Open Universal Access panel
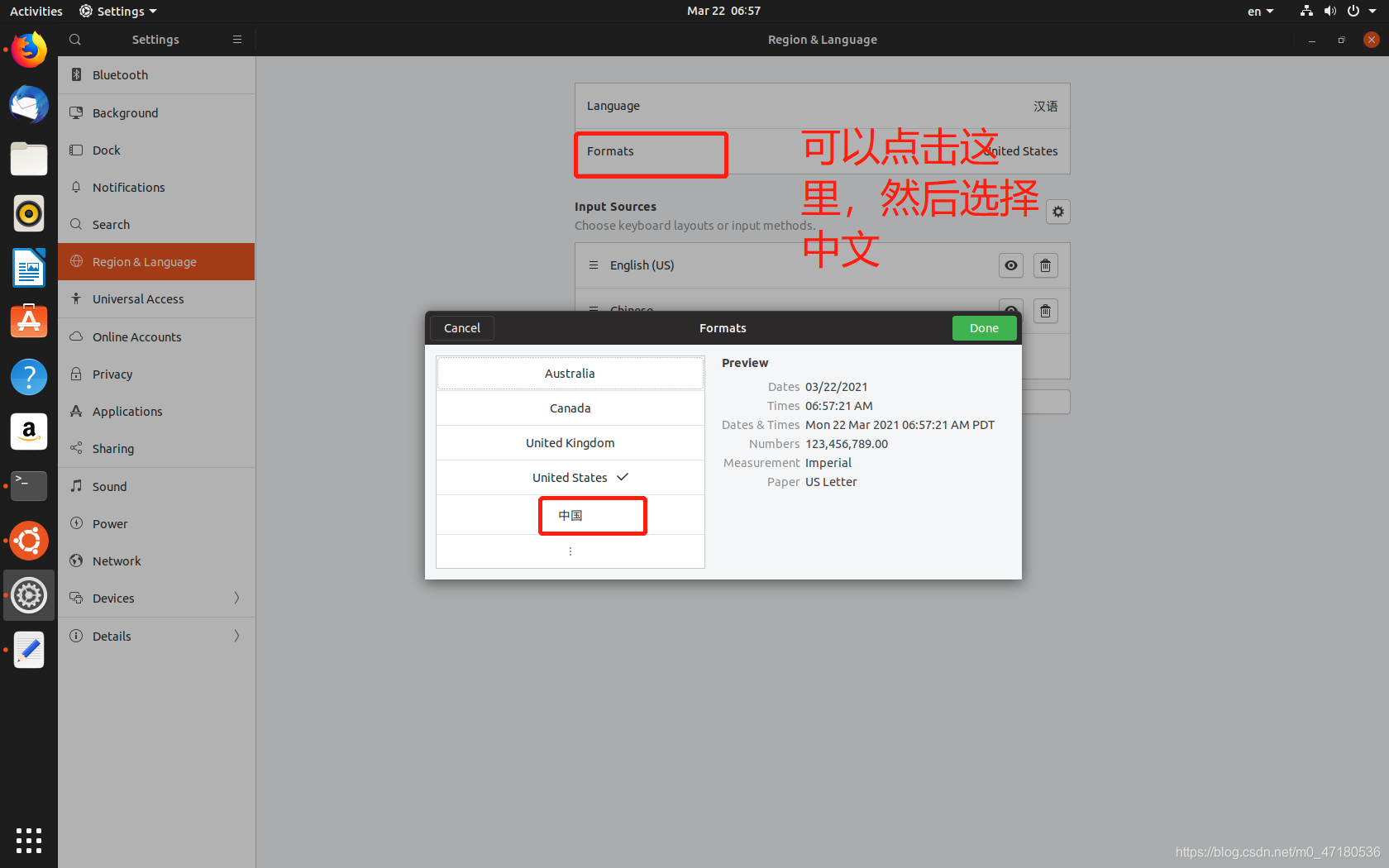 [156, 299]
